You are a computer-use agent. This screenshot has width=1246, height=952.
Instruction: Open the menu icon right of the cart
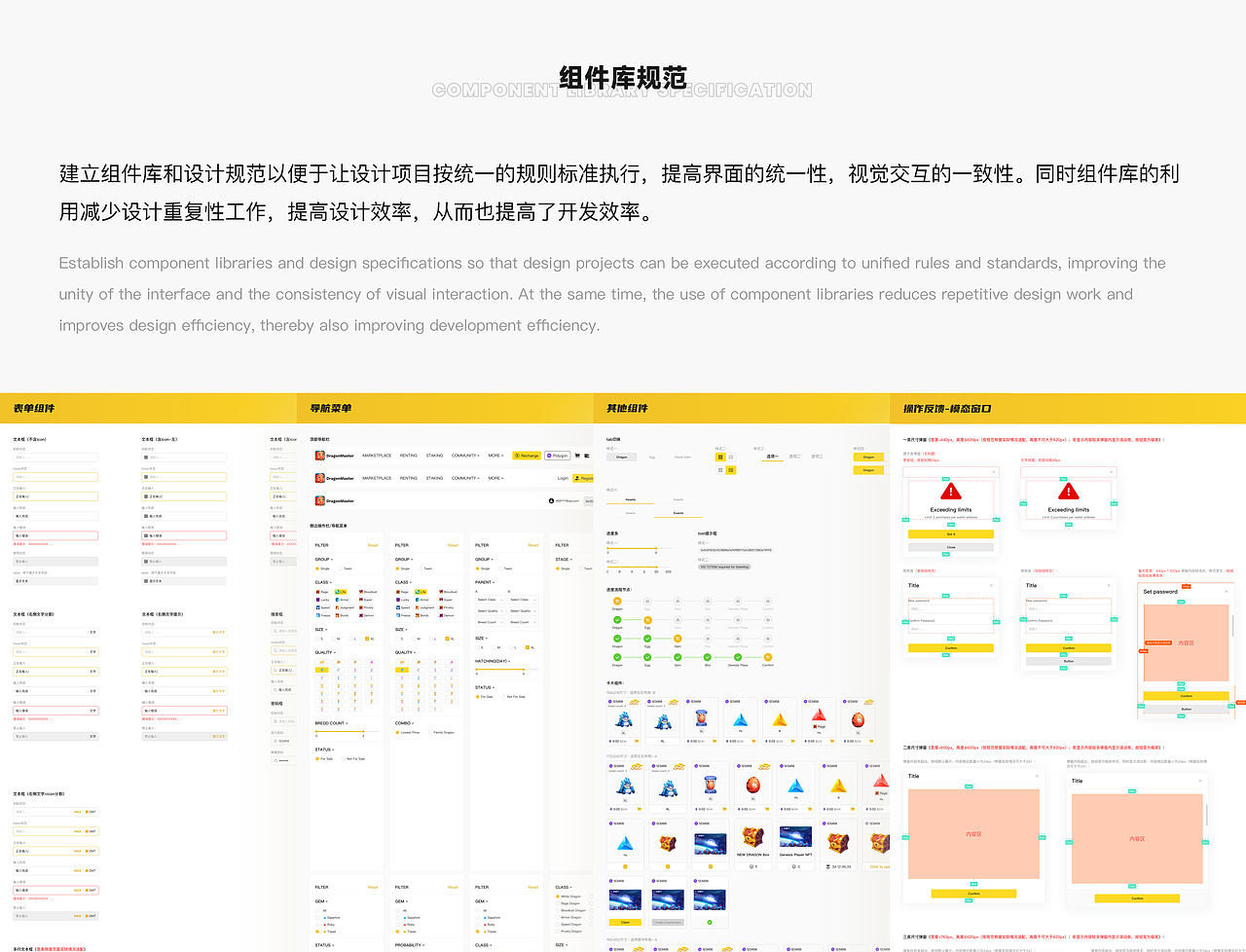(x=587, y=456)
